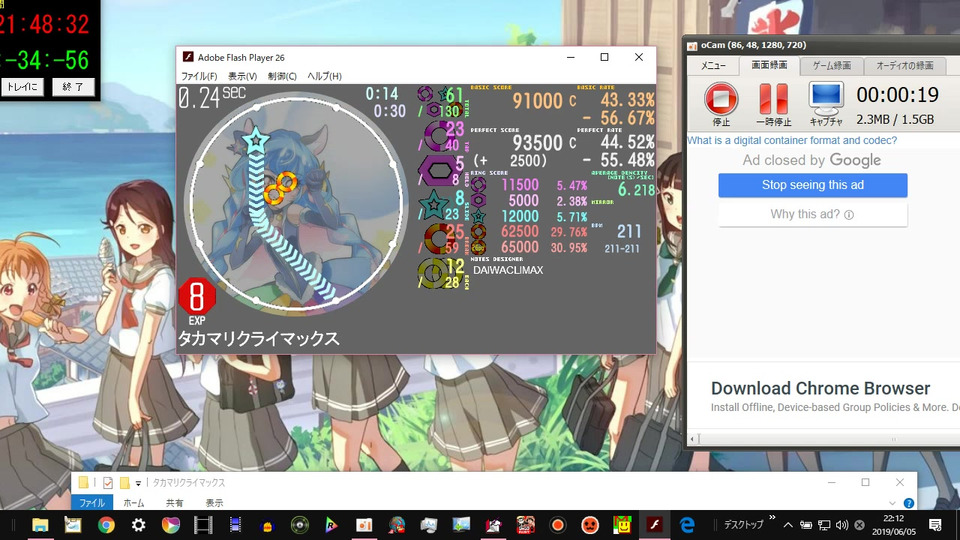This screenshot has height=540, width=960.
Task: Open the film strip video app on taskbar
Action: (x=203, y=525)
